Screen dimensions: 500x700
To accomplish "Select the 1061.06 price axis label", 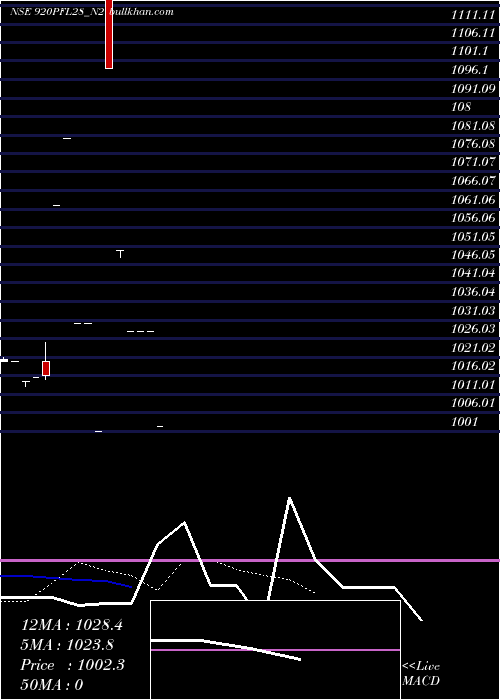I will tap(473, 200).
